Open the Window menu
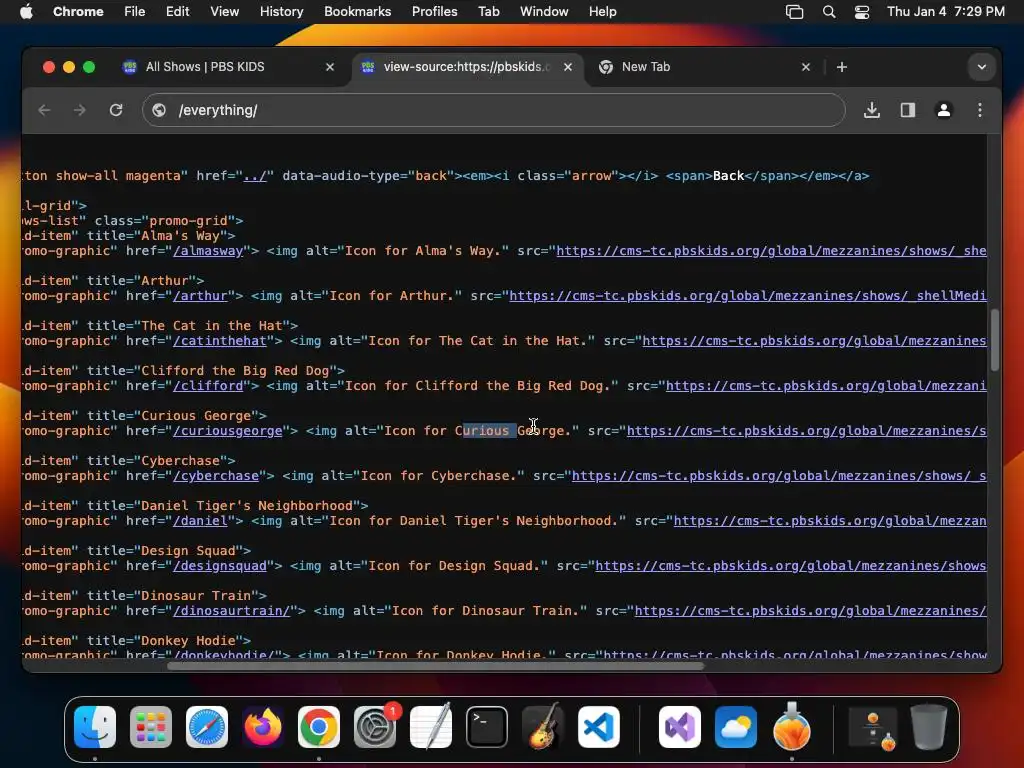Screen dimensions: 1024x768 click(x=544, y=12)
